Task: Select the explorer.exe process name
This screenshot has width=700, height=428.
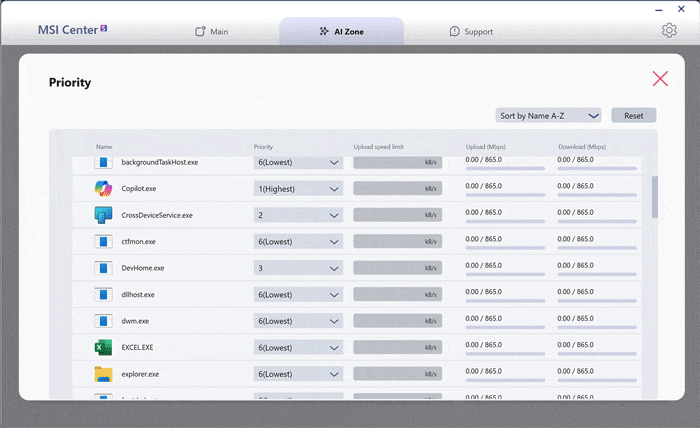Action: 140,374
